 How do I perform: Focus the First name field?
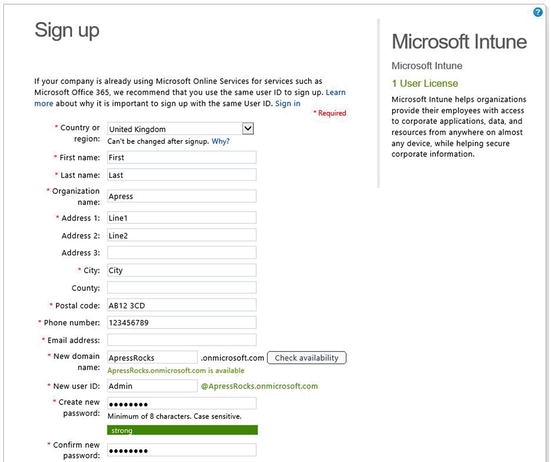coord(182,157)
